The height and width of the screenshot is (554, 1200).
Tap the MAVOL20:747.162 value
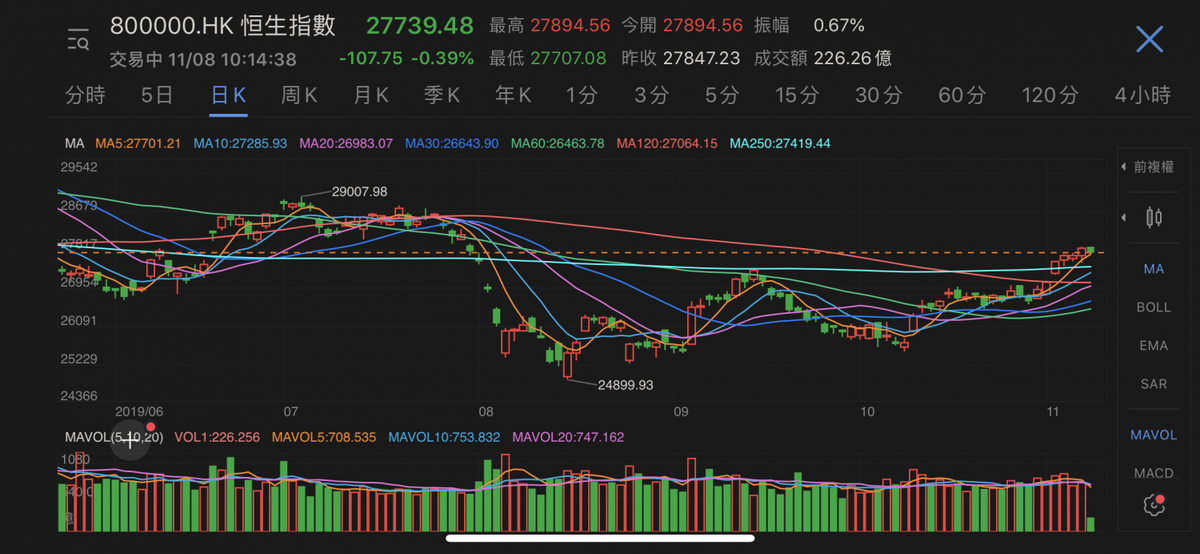pos(568,437)
